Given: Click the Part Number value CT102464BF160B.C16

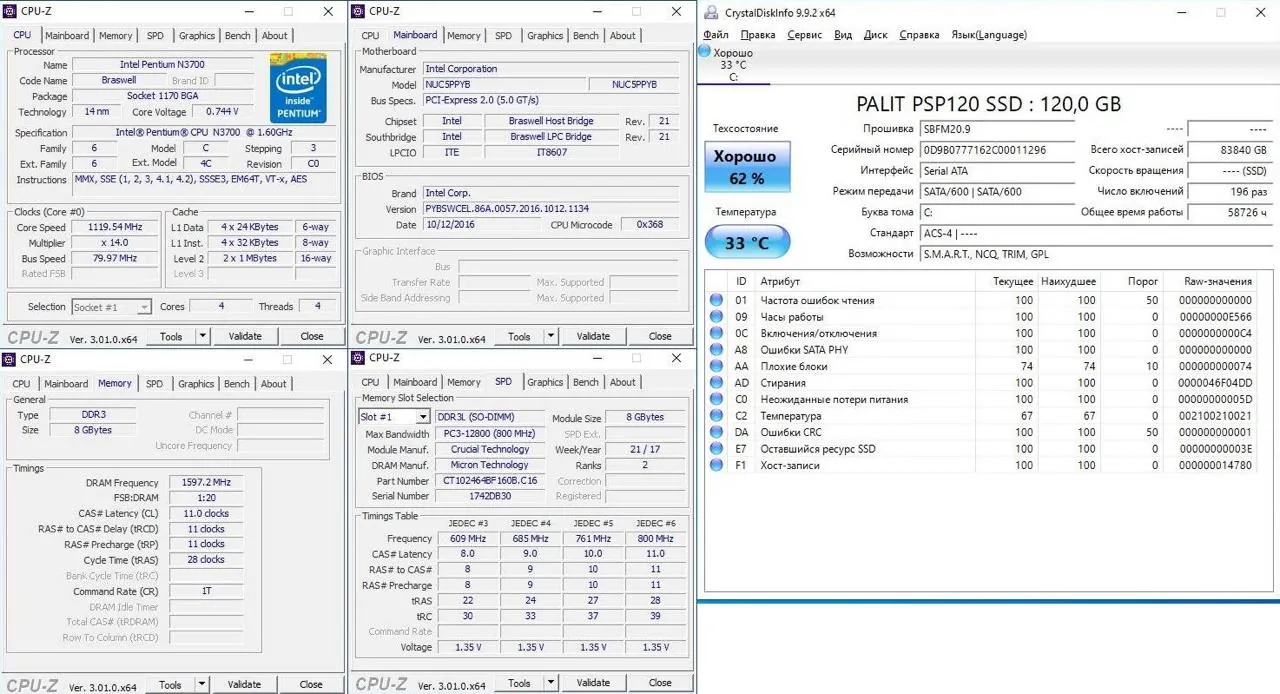Looking at the screenshot, I should (490, 481).
